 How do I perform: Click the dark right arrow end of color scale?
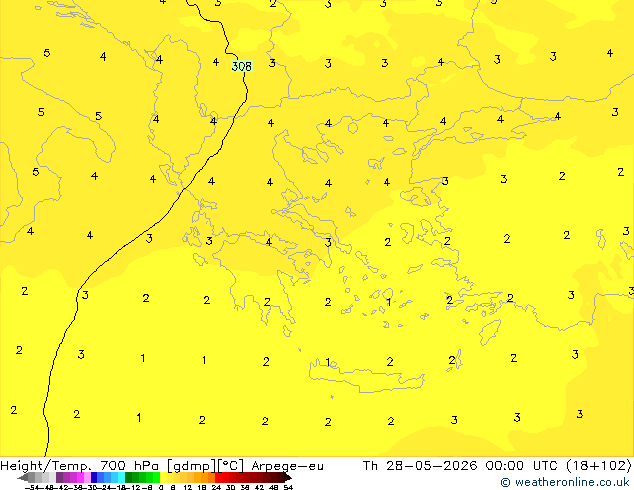click(288, 477)
